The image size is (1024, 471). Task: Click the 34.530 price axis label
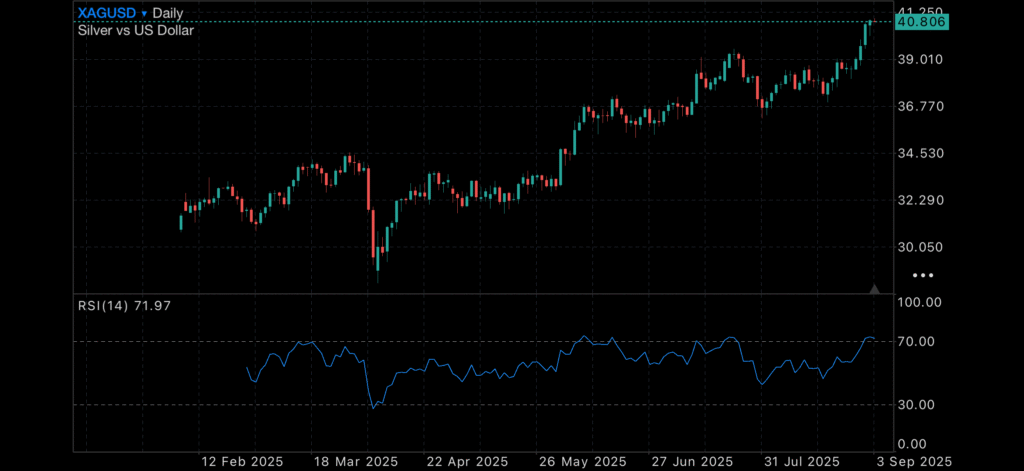(x=921, y=153)
